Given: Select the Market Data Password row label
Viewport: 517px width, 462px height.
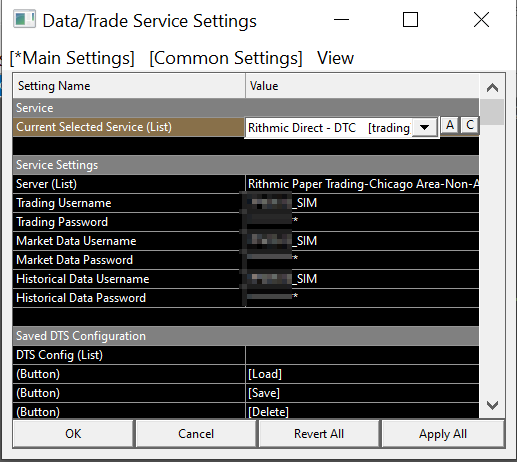Looking at the screenshot, I should (129, 260).
